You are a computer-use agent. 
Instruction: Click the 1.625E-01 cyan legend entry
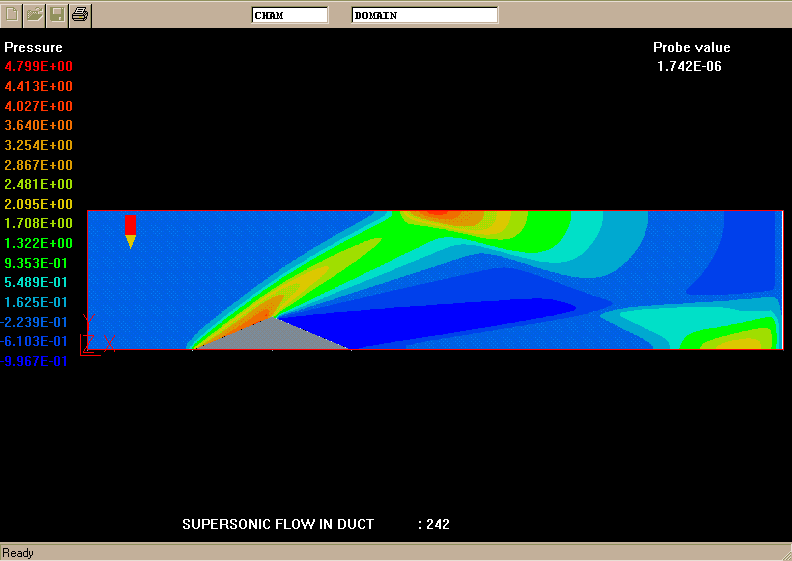coord(38,302)
